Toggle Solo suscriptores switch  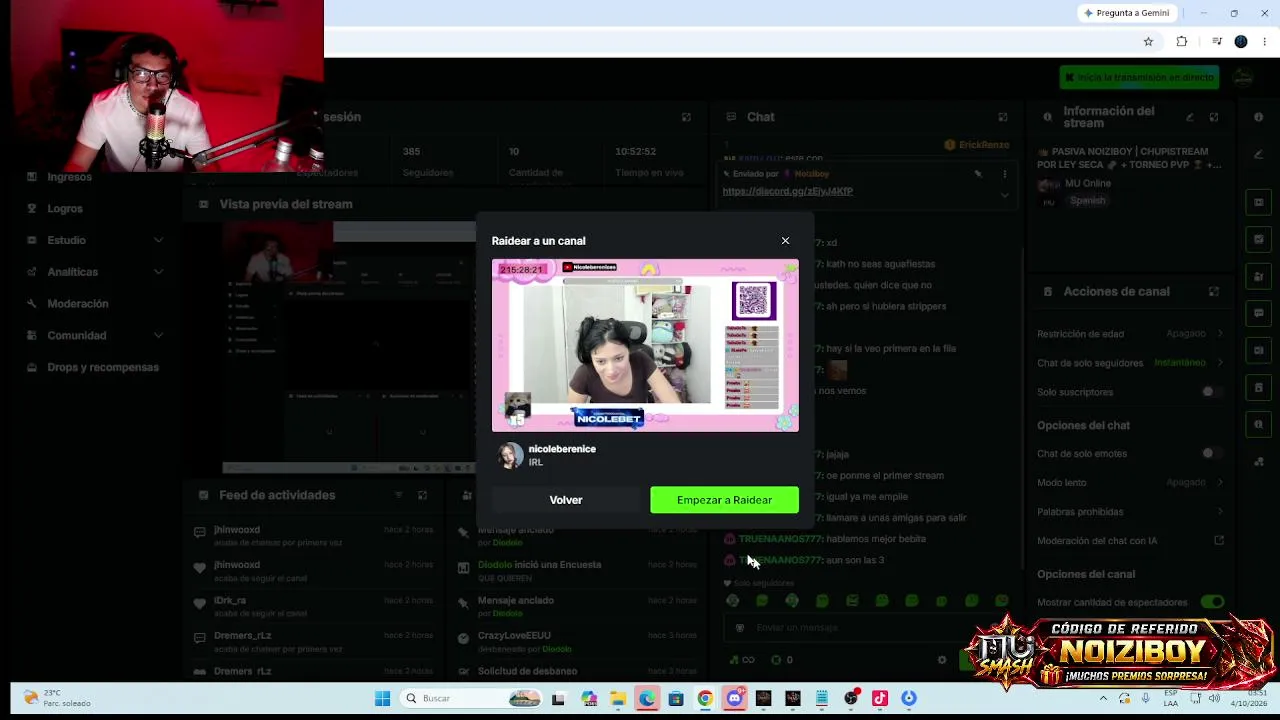pos(1211,392)
